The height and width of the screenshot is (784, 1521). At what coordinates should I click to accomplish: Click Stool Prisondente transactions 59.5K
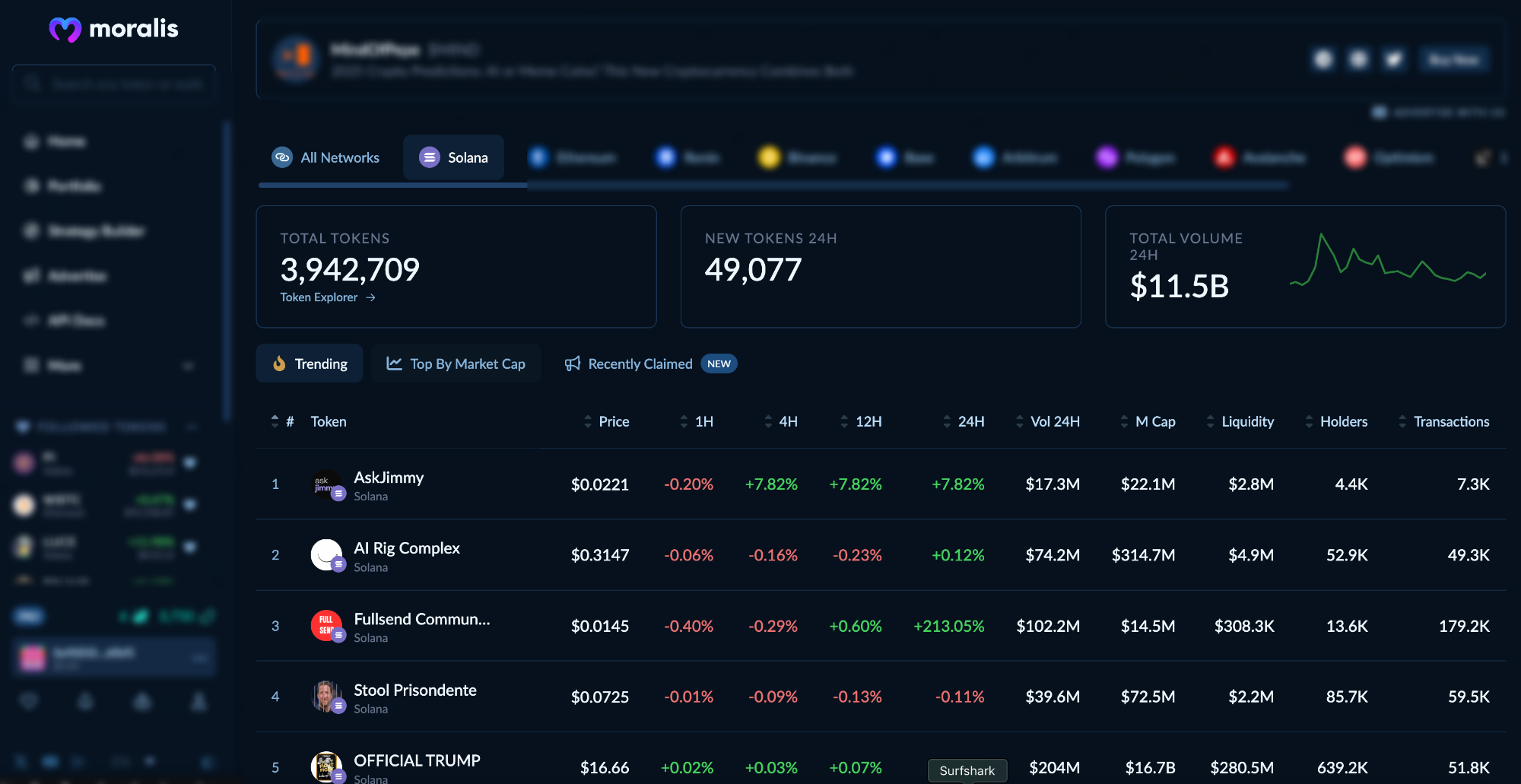click(x=1469, y=697)
